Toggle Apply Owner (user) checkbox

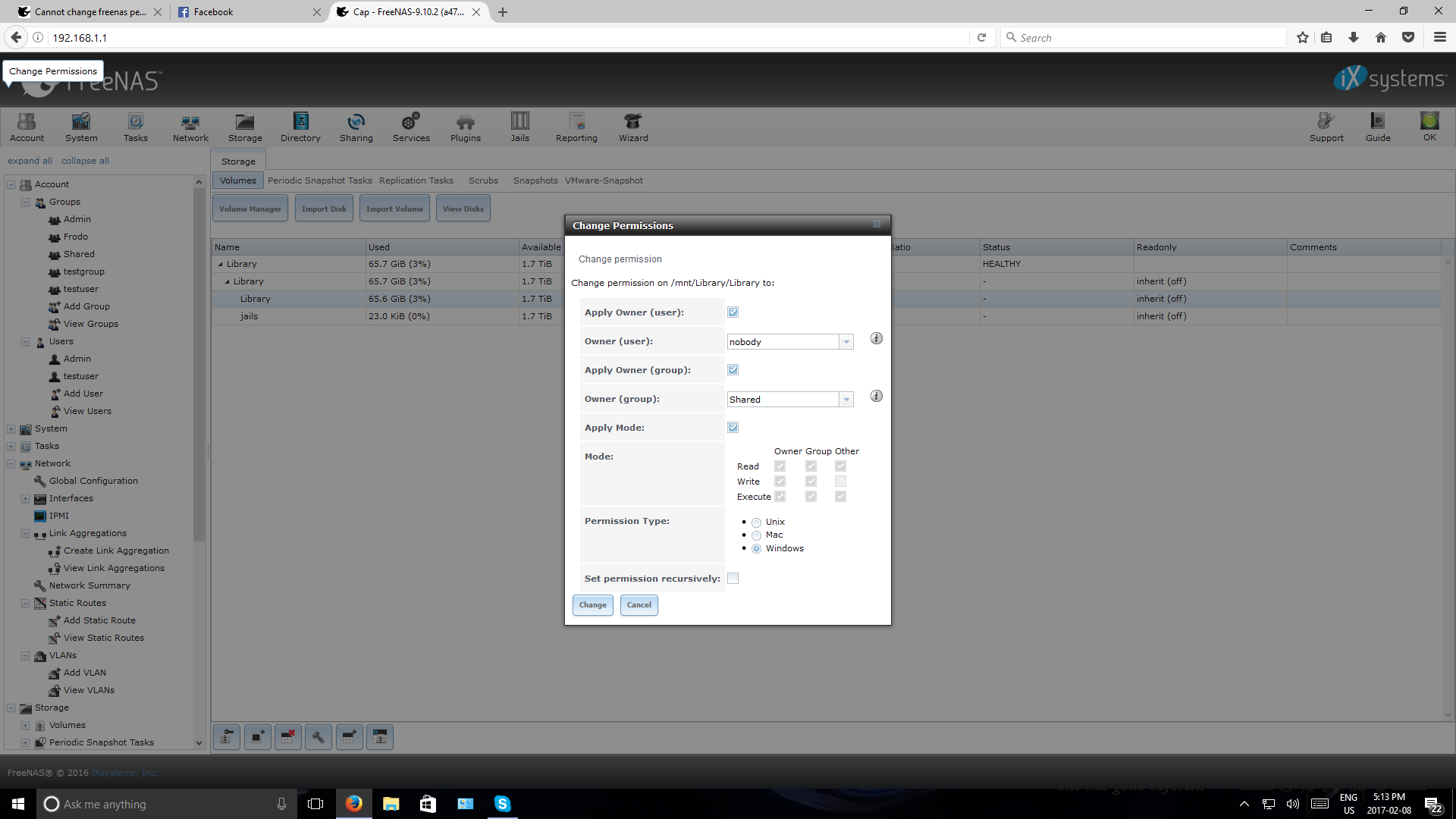point(733,312)
